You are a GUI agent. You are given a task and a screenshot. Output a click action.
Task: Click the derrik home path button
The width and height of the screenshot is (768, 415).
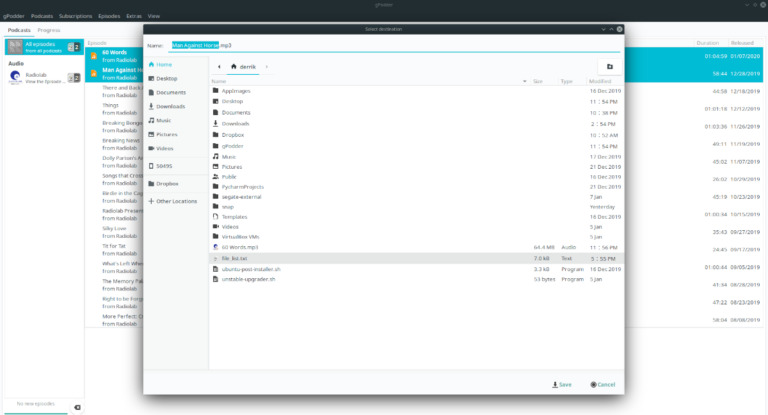(x=243, y=67)
